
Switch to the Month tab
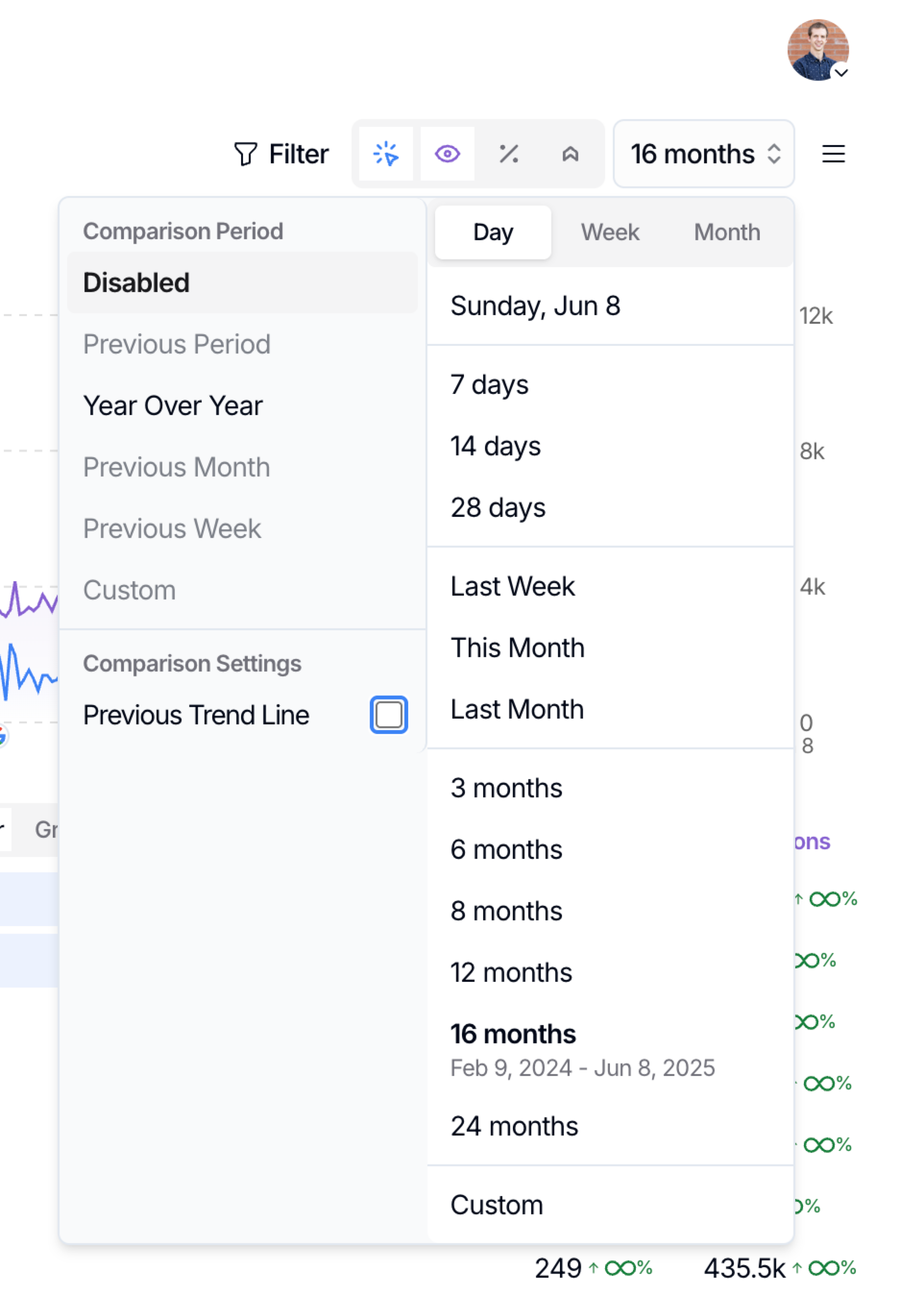pos(727,232)
